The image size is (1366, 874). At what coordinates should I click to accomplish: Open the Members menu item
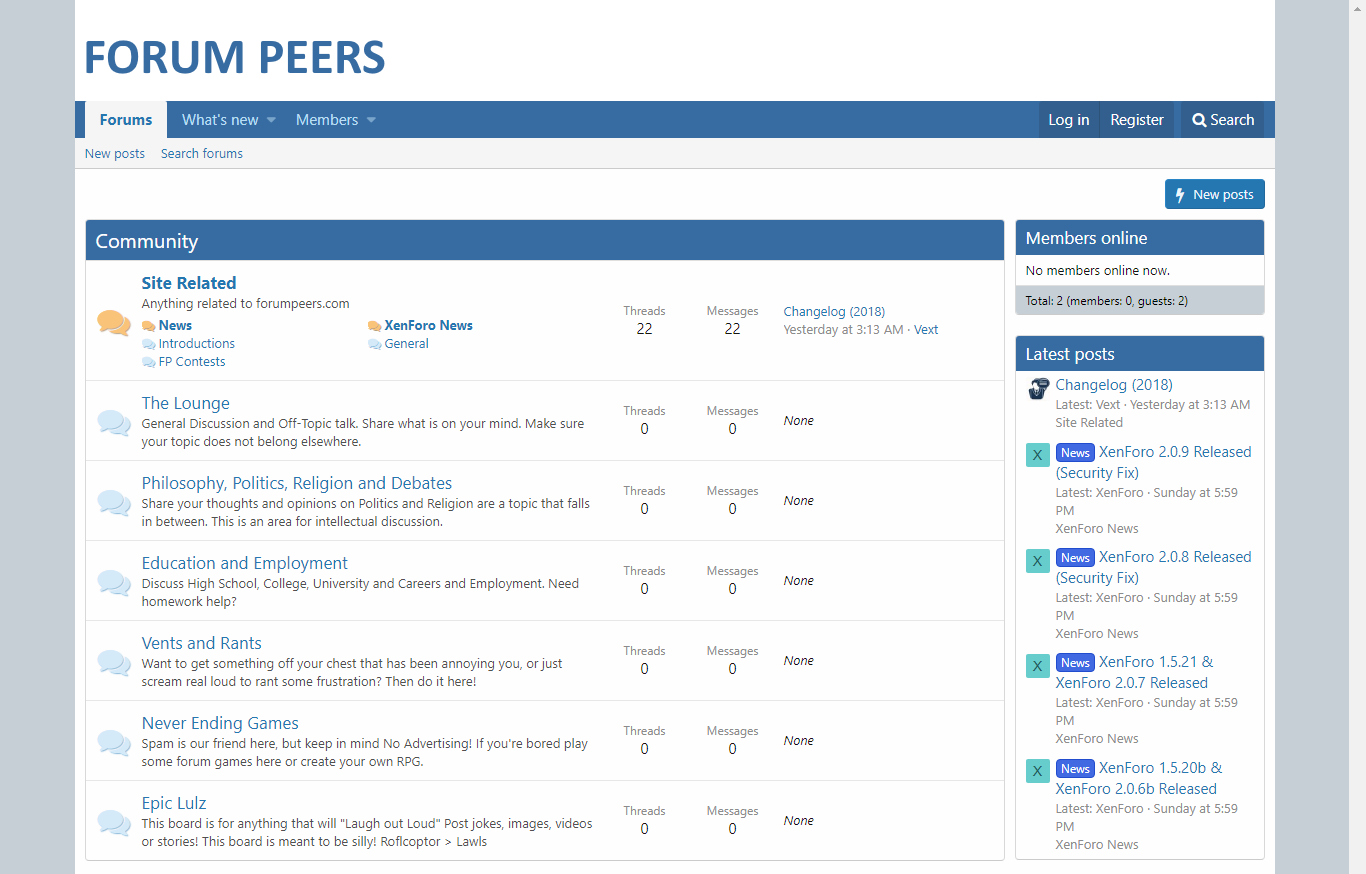[326, 120]
